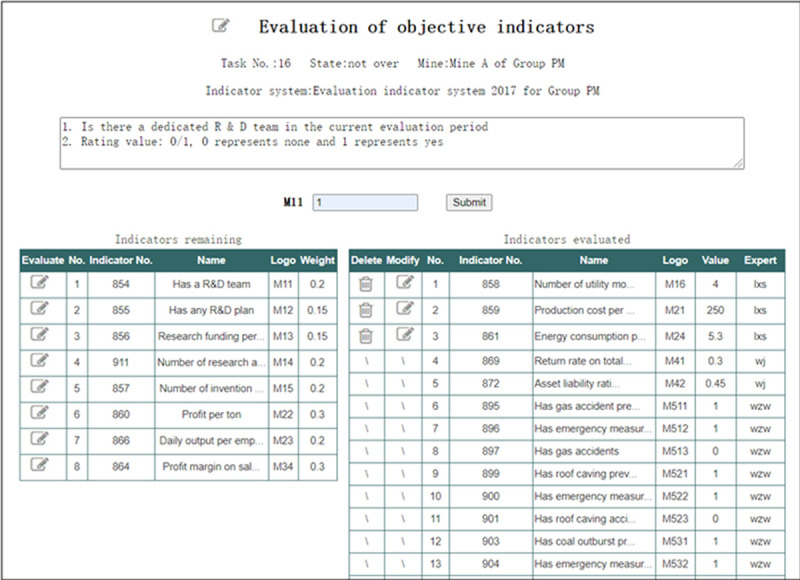
Task: Click the 'Expert' column header
Action: click(x=760, y=260)
